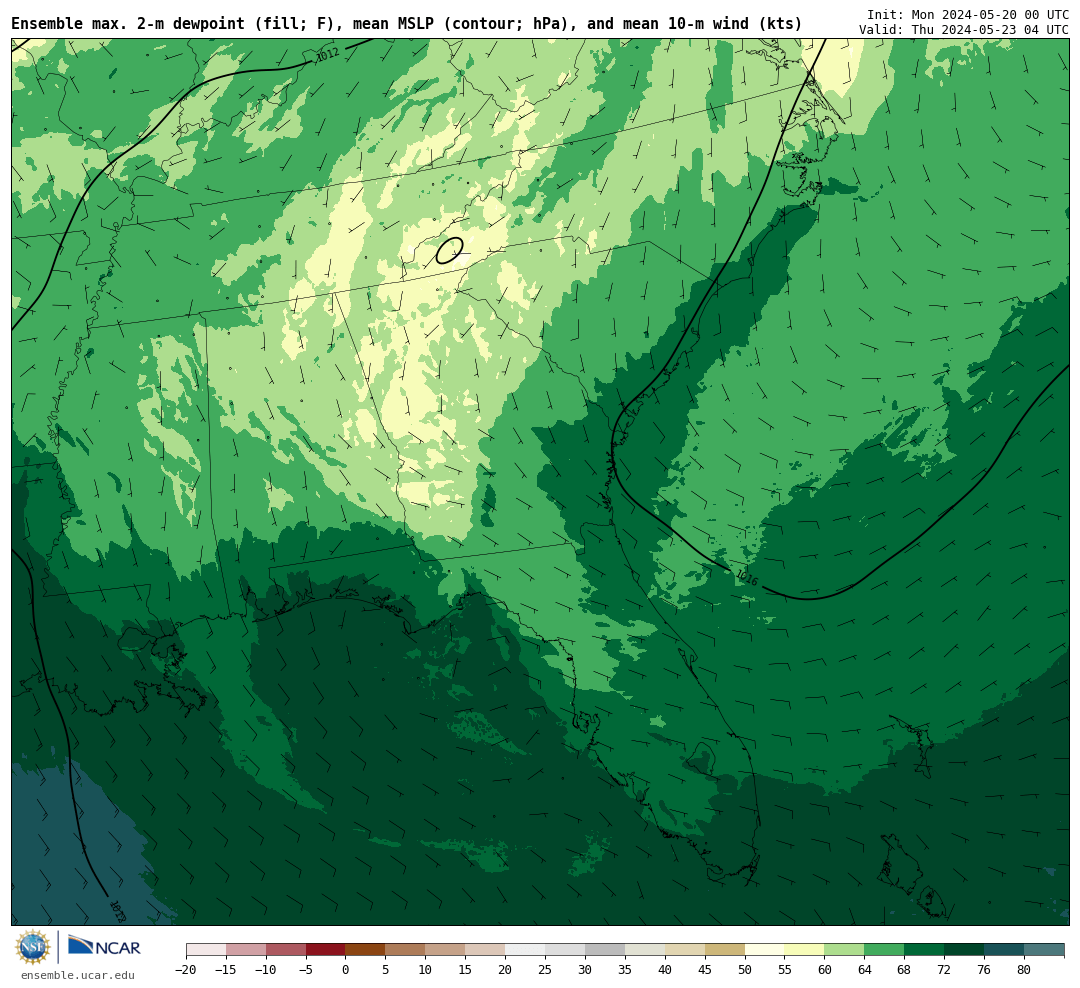Click the 1016 isobar contour label

point(747,577)
